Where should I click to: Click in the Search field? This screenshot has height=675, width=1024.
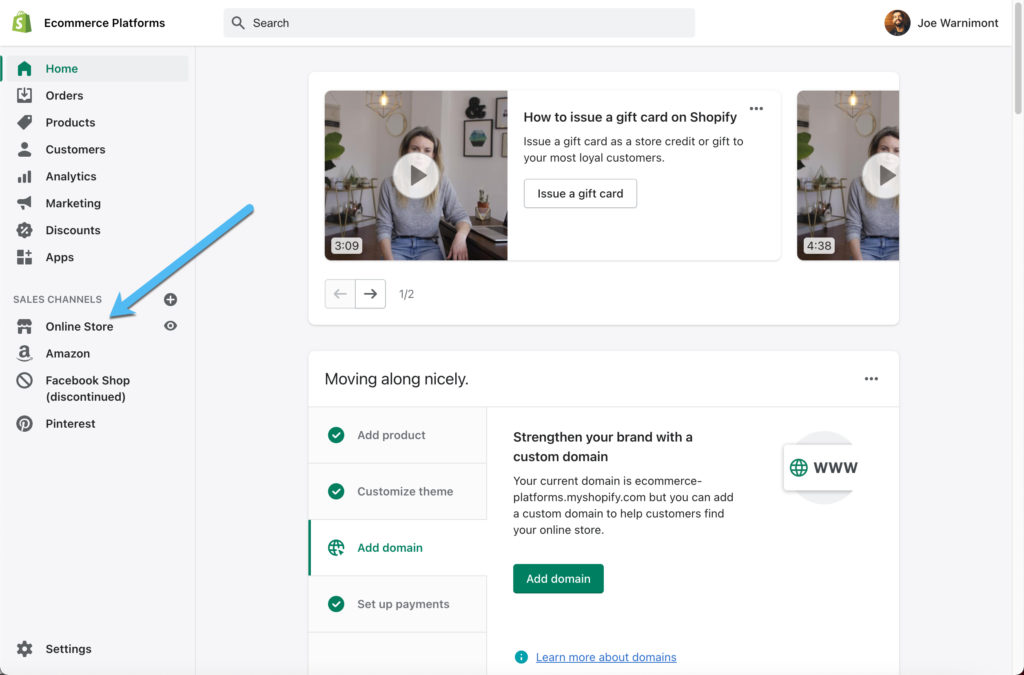(460, 23)
